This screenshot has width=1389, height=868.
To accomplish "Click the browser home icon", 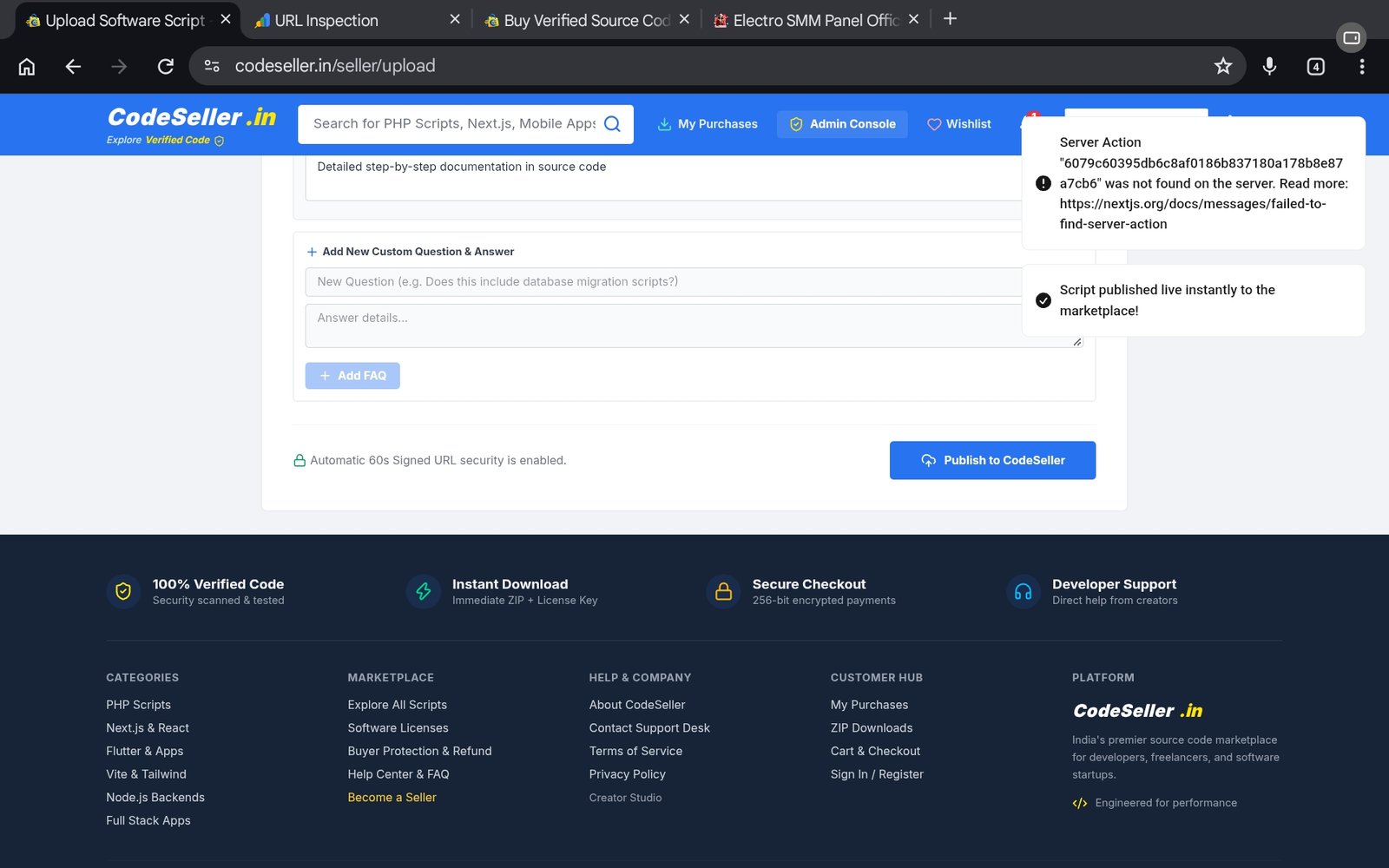I will pyautogui.click(x=27, y=66).
